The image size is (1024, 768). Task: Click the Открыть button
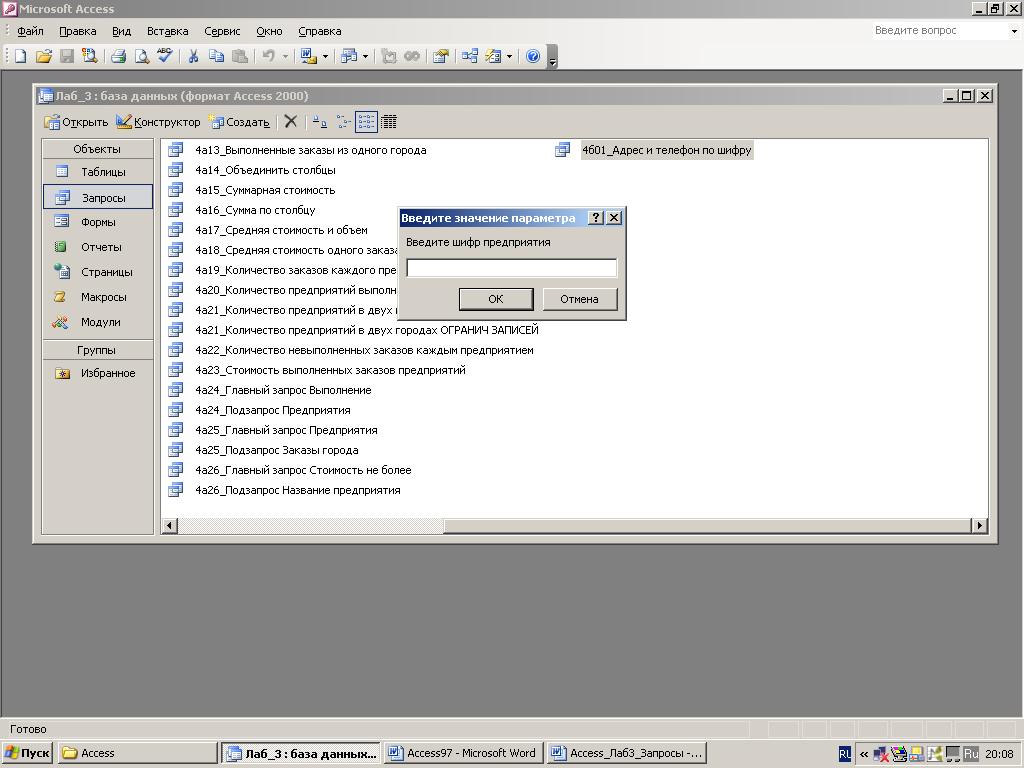click(x=76, y=122)
